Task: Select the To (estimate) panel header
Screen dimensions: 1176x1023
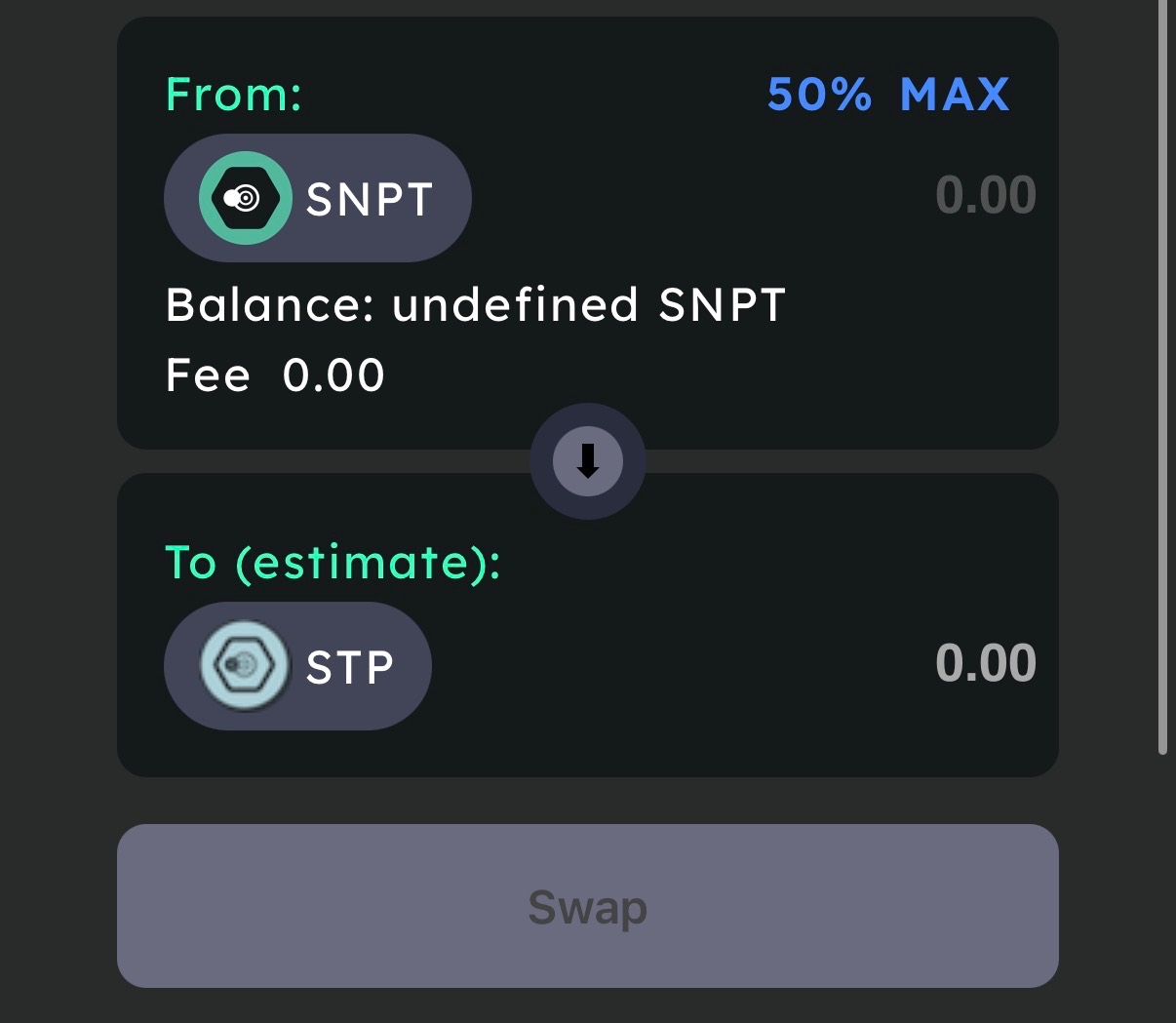Action: (x=332, y=563)
